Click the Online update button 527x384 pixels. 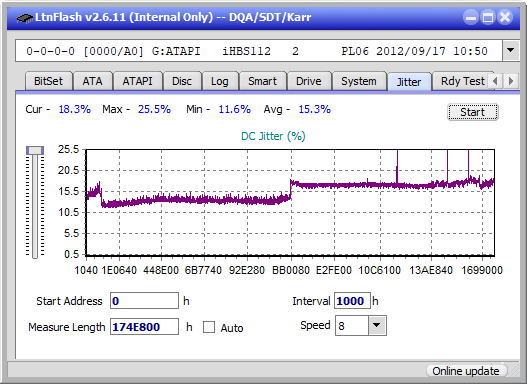coord(466,371)
